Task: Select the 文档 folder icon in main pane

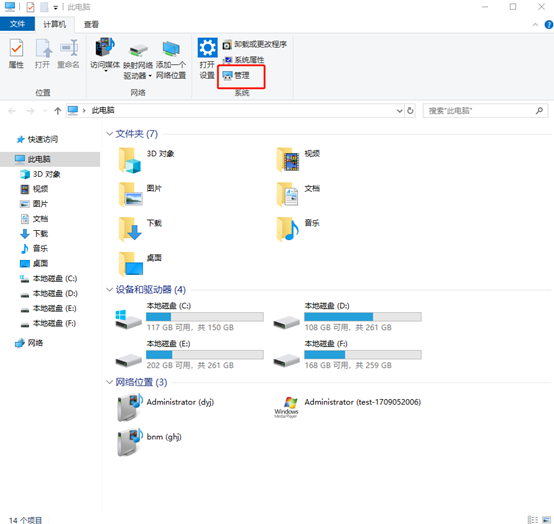Action: (x=288, y=195)
